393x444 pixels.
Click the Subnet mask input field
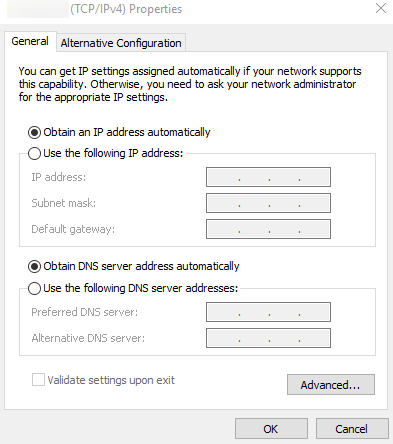(x=268, y=203)
